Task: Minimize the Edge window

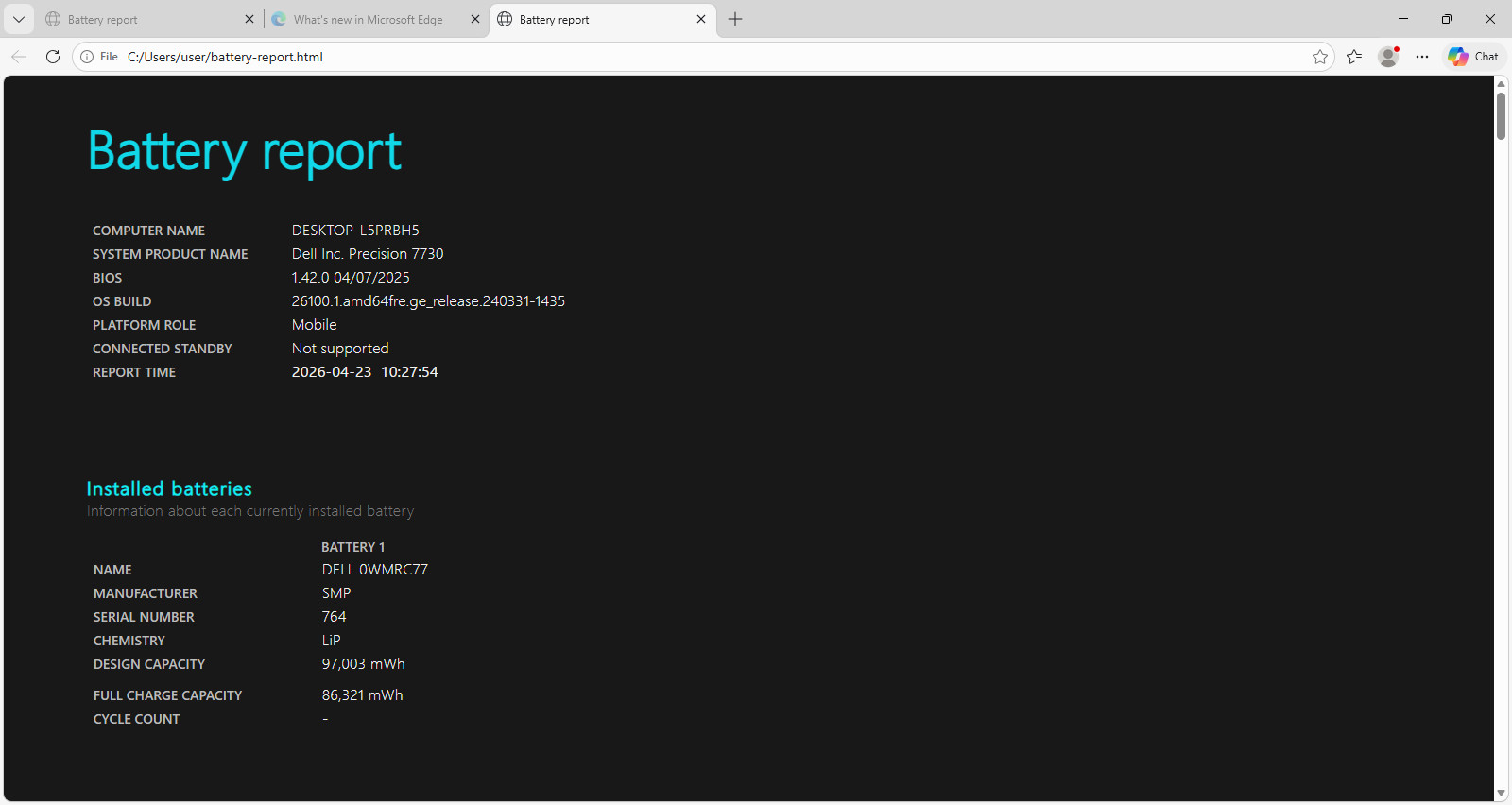Action: [1403, 19]
